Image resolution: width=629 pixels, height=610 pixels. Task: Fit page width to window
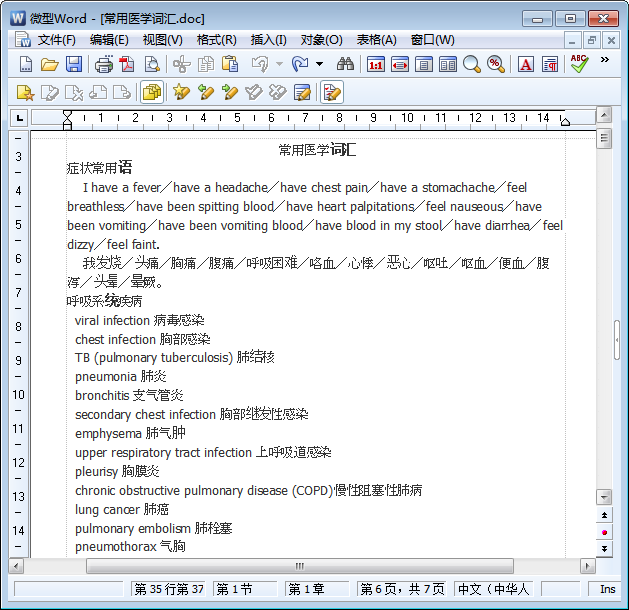400,64
